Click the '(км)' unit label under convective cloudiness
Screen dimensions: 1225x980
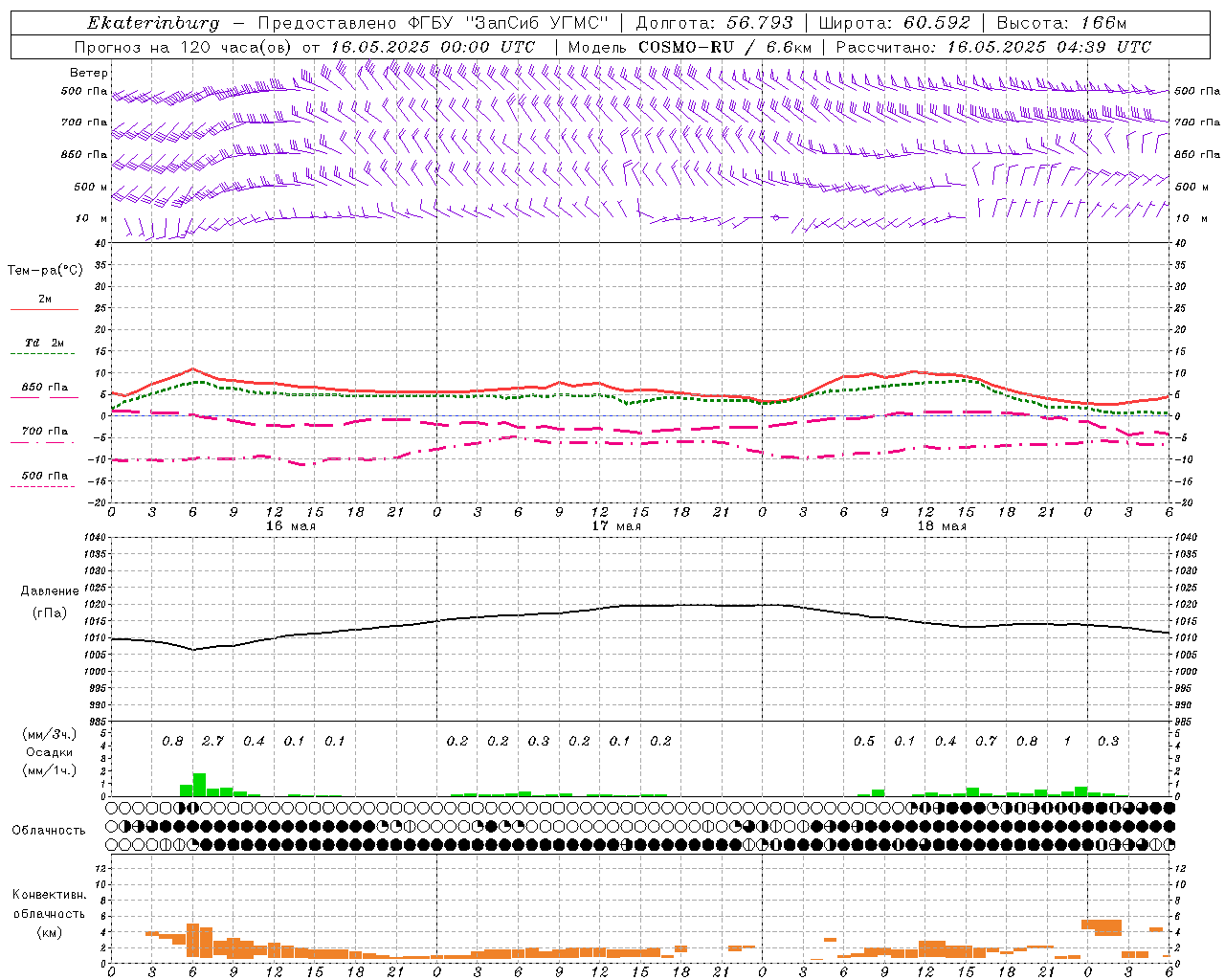coord(49,932)
